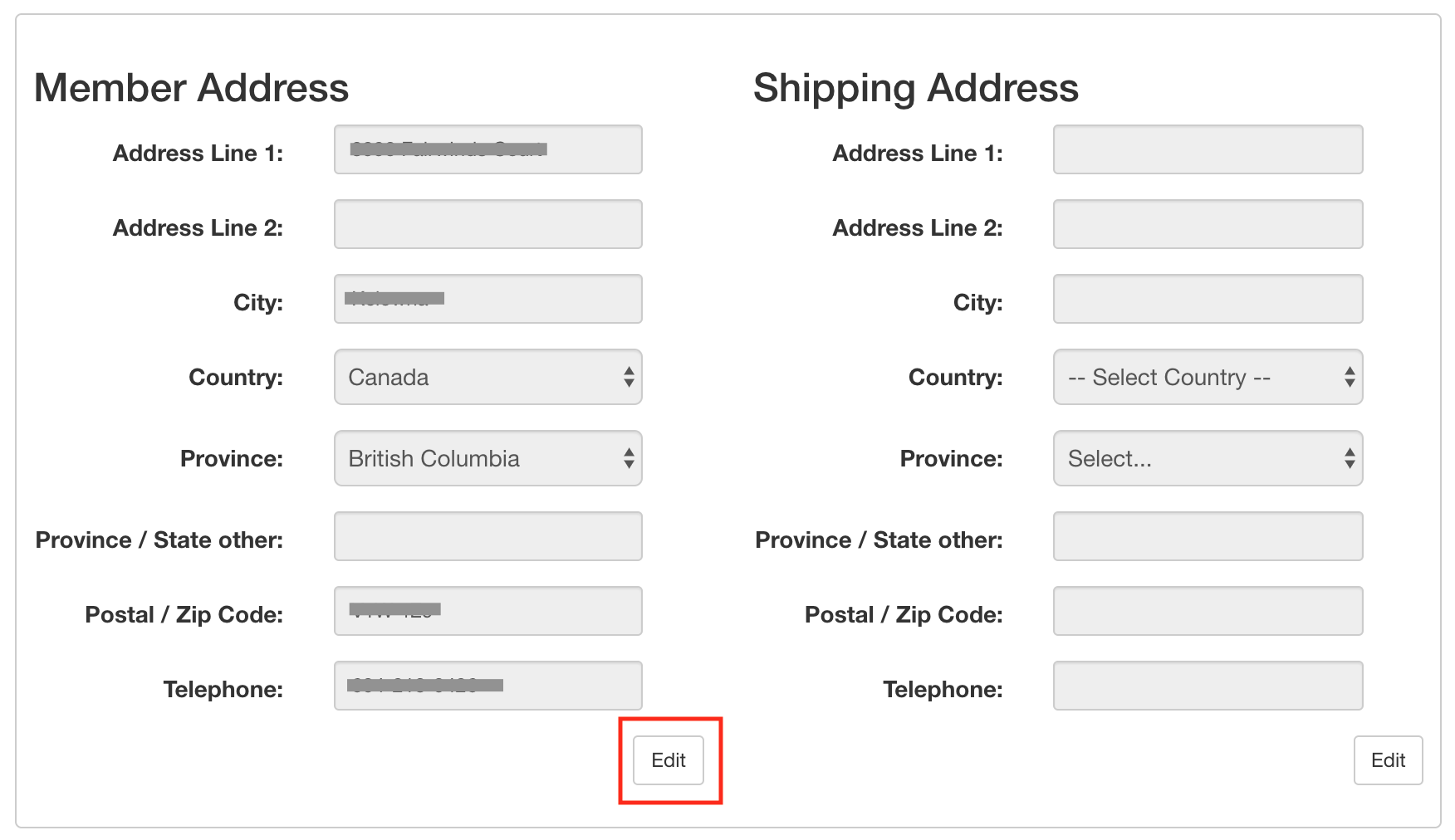The image size is (1455, 840).
Task: Click the Shipping Address heading
Action: click(915, 88)
